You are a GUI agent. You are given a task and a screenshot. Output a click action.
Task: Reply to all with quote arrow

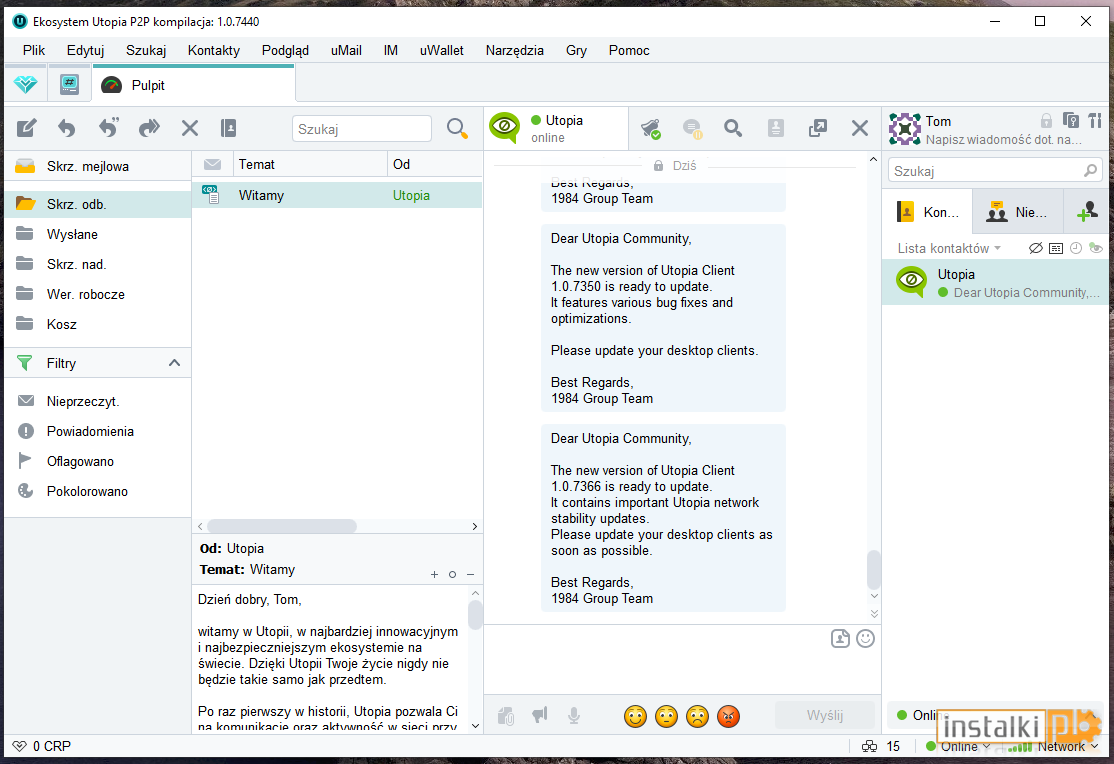(x=108, y=128)
